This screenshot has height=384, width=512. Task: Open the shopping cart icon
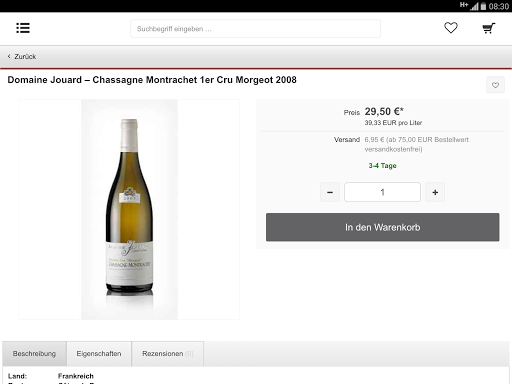click(x=489, y=28)
